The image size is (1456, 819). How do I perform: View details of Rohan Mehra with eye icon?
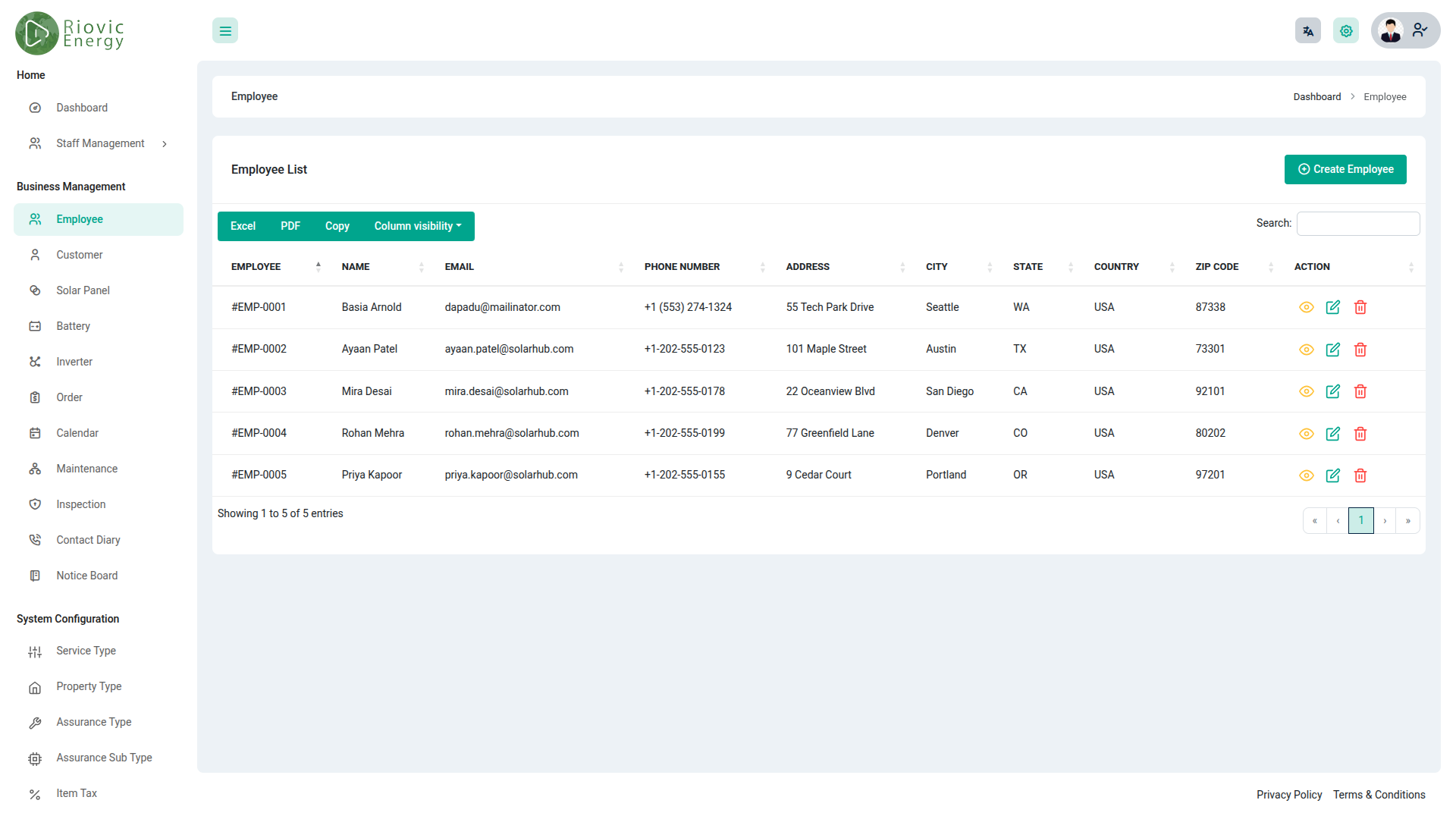click(1306, 434)
